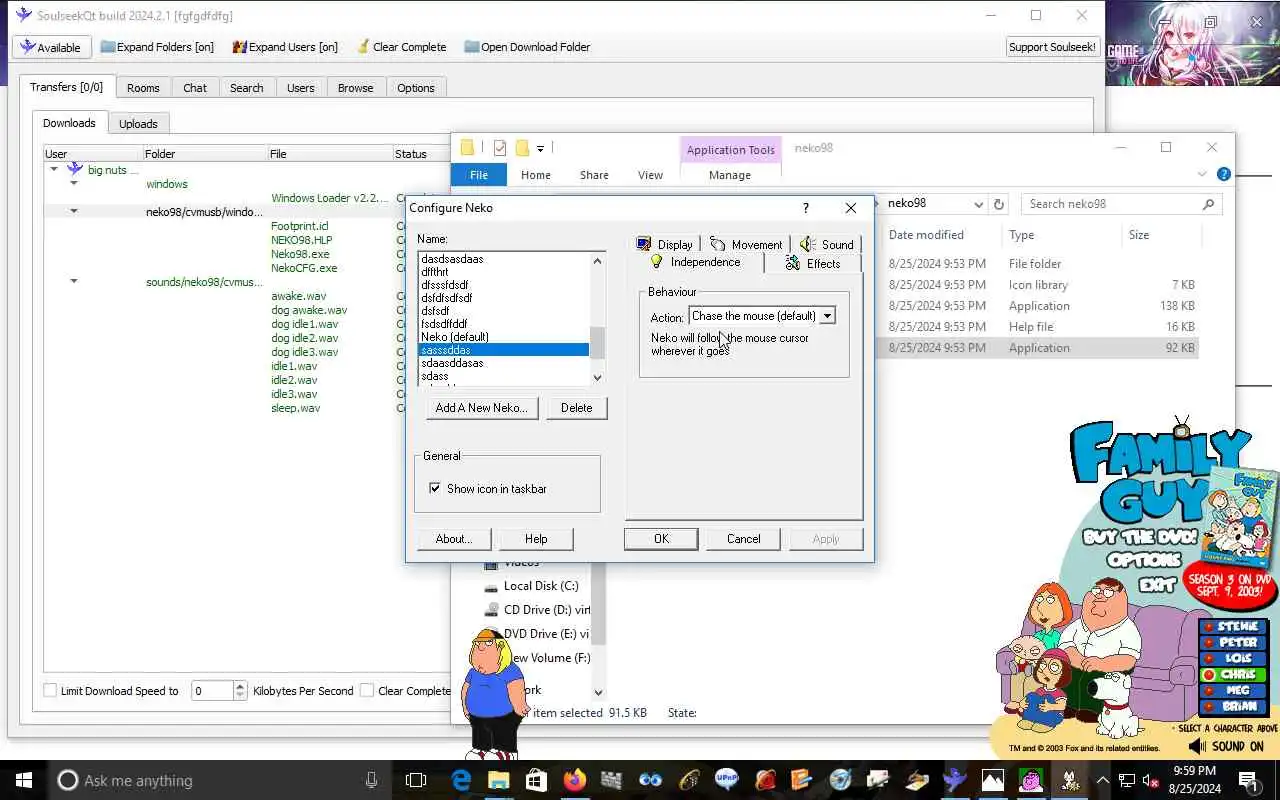Click the Movement tab icon in Configure Neko
Image resolution: width=1280 pixels, height=800 pixels.
[717, 244]
